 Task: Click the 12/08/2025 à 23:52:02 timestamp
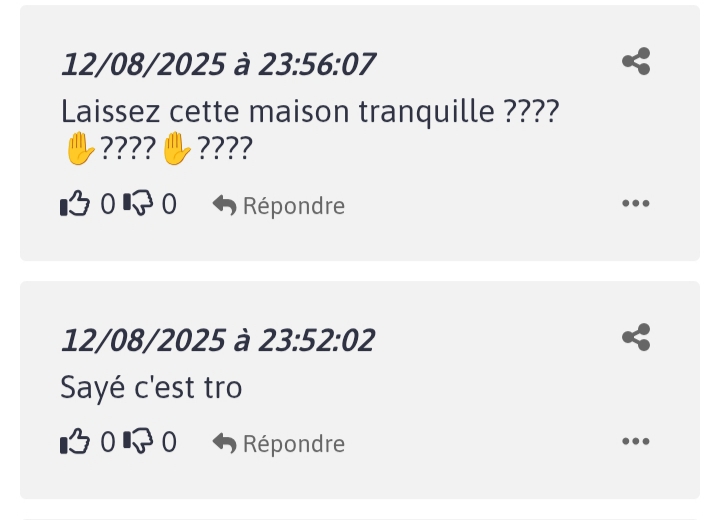click(x=218, y=340)
